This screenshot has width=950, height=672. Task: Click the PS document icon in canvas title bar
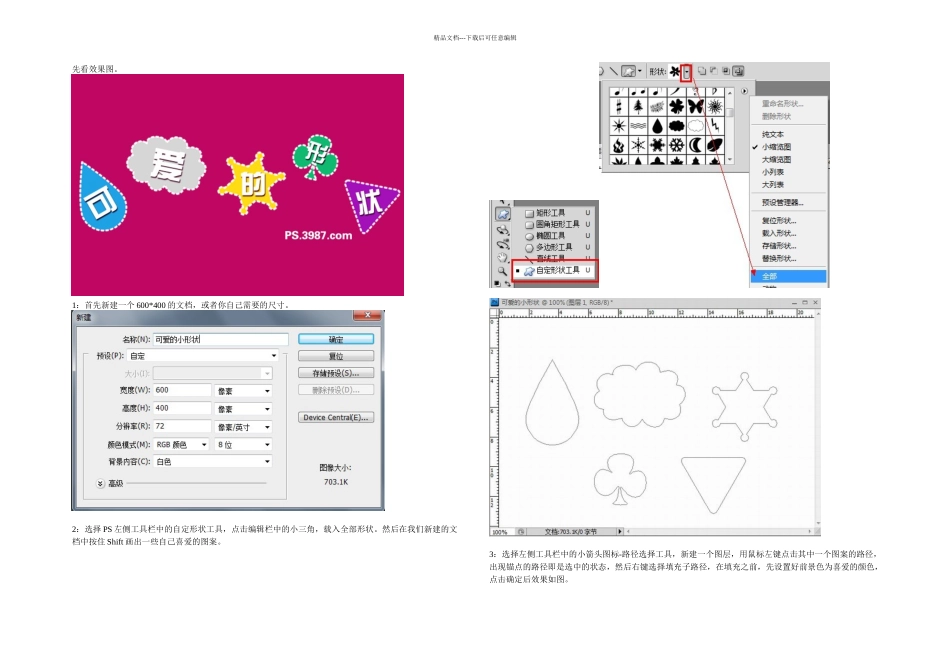(494, 302)
